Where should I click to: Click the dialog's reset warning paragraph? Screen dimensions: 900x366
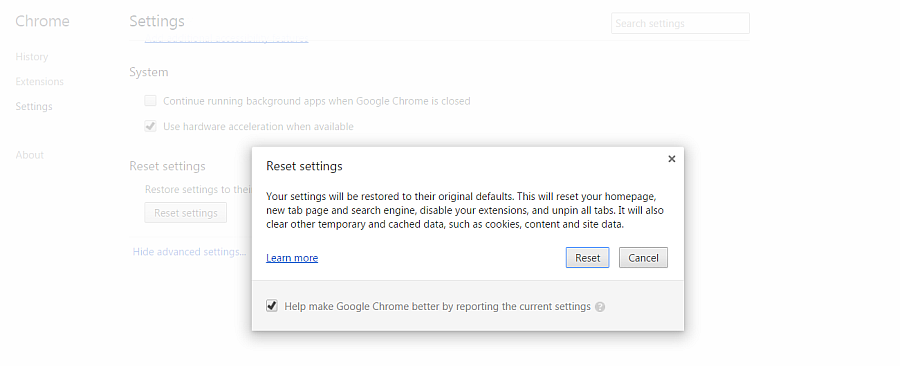(465, 211)
